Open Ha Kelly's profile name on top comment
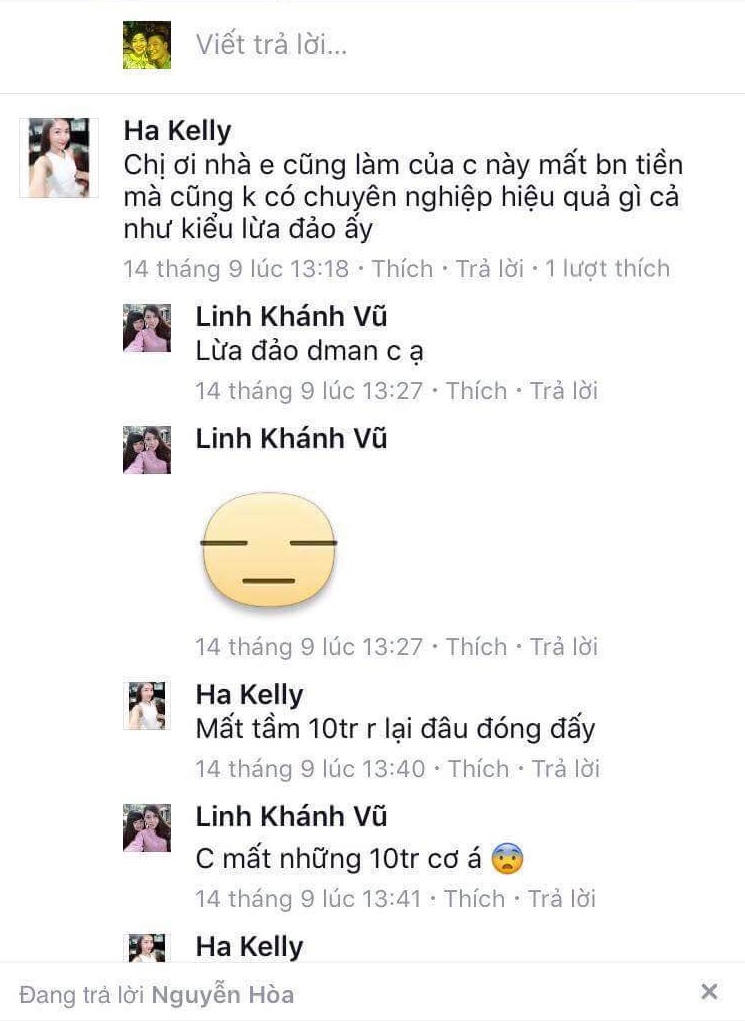 [177, 130]
